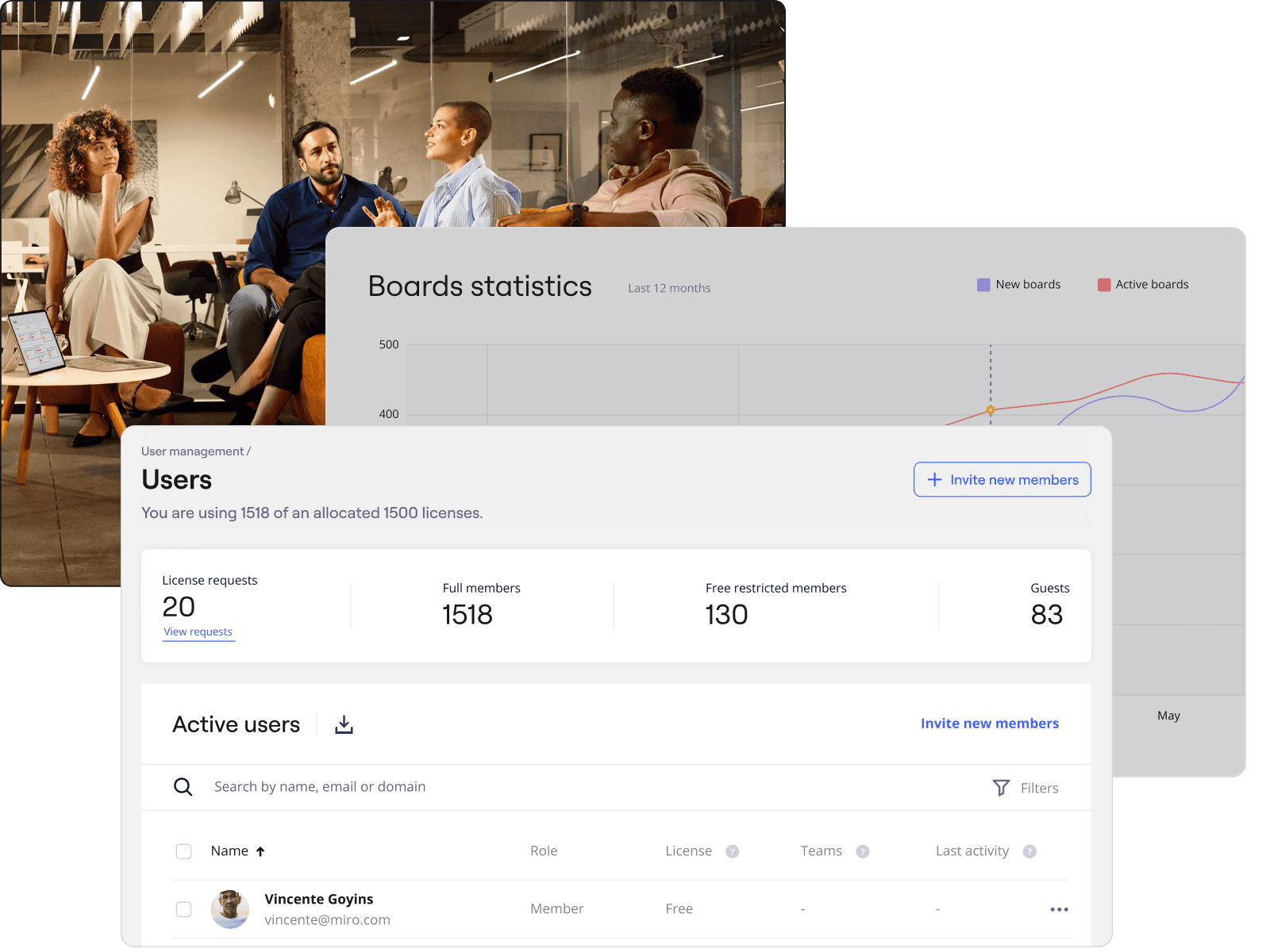Open the three-dot menu for Vincente Goyins
Viewport: 1270px width, 952px height.
point(1059,909)
